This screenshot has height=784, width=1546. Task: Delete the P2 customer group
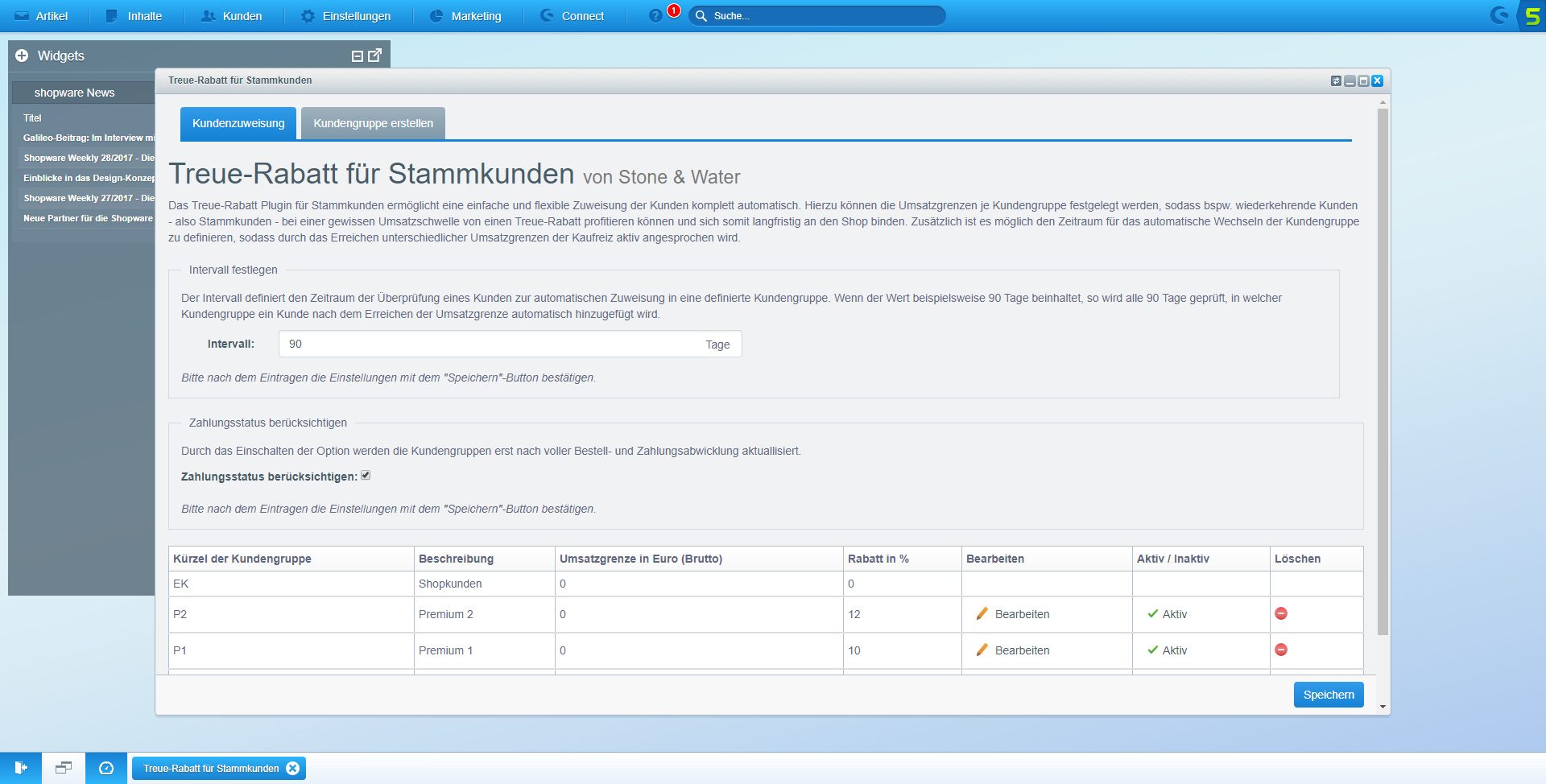(1281, 613)
